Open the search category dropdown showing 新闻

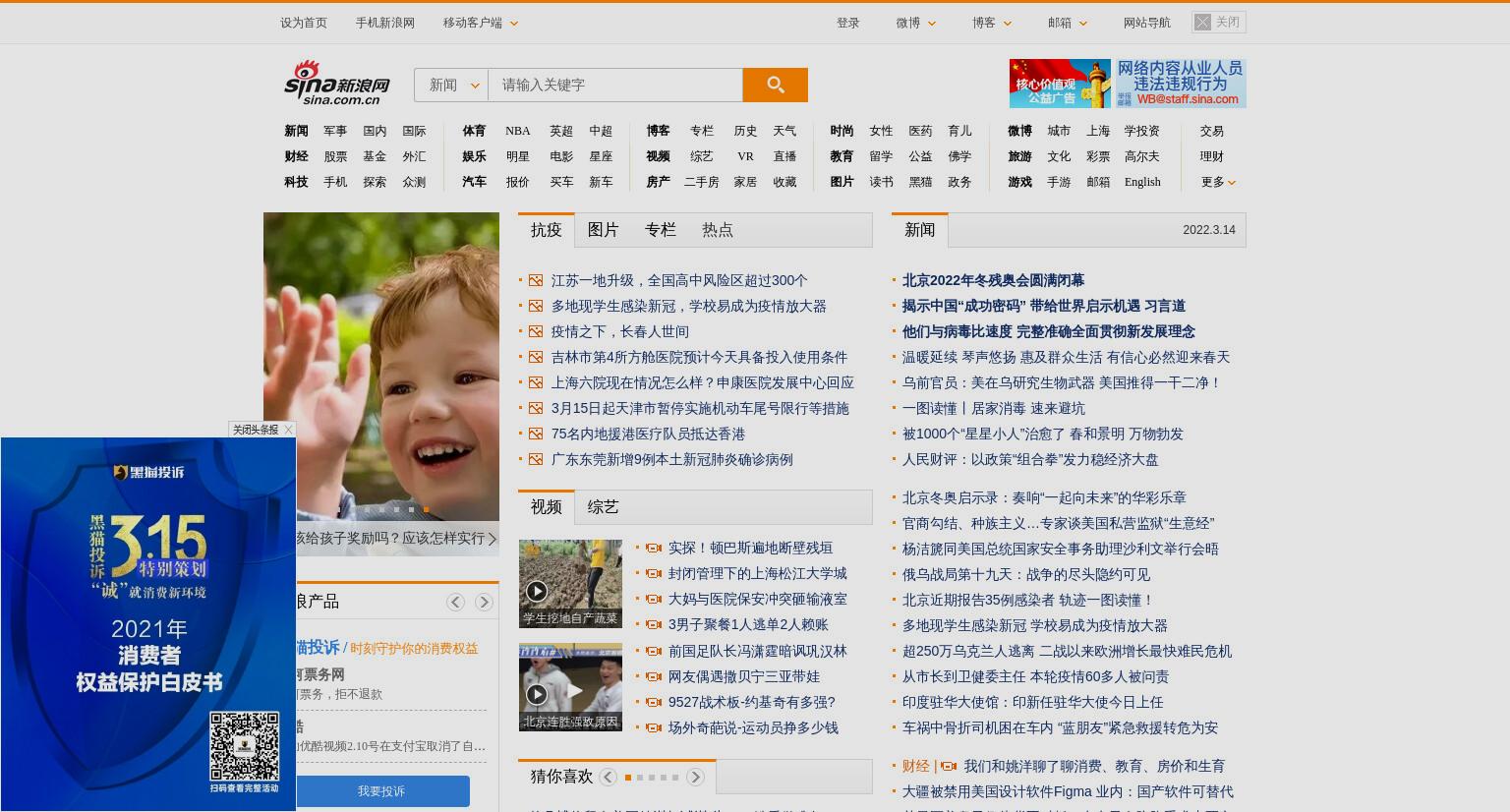pos(451,85)
